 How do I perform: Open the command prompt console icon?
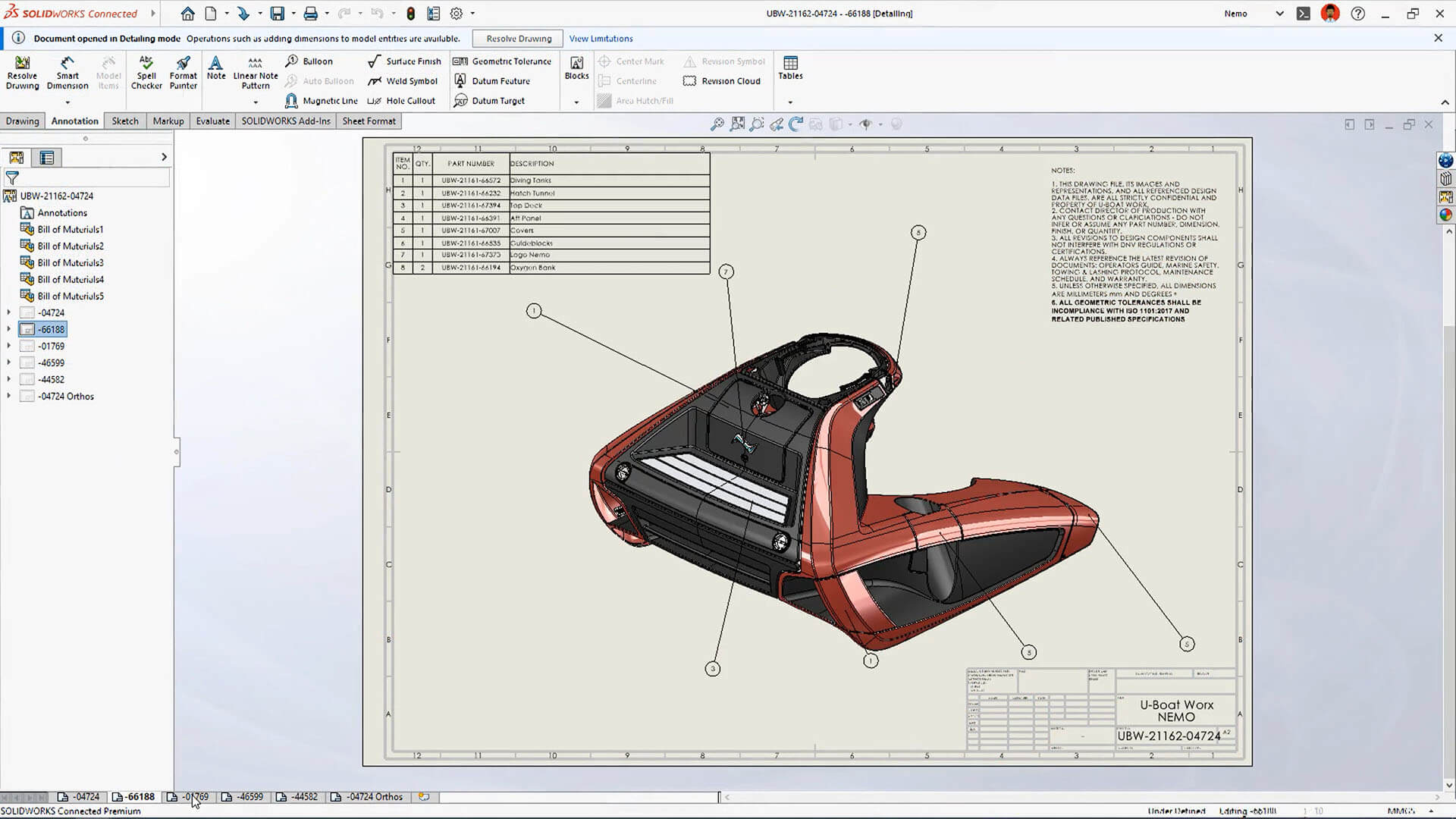point(1303,14)
